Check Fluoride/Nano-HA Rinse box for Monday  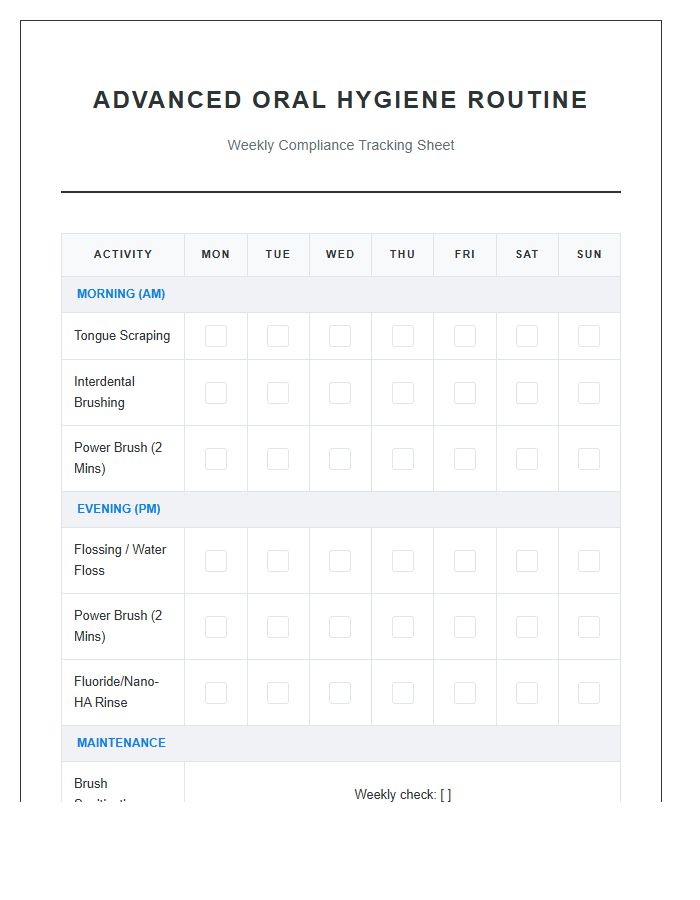[216, 693]
